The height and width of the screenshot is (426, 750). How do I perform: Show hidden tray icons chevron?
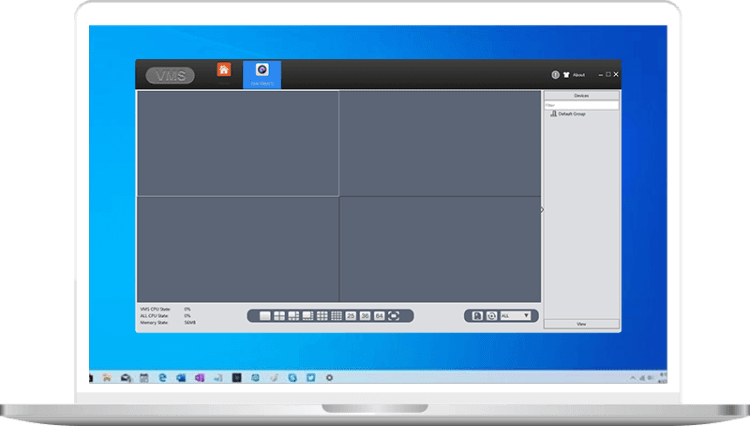click(x=633, y=378)
